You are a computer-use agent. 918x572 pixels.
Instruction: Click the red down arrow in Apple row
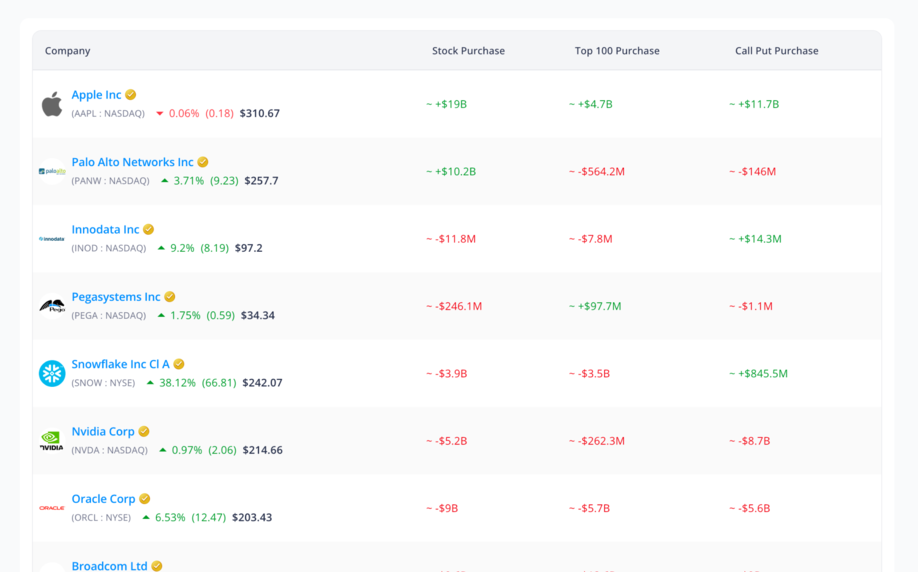[x=159, y=114]
